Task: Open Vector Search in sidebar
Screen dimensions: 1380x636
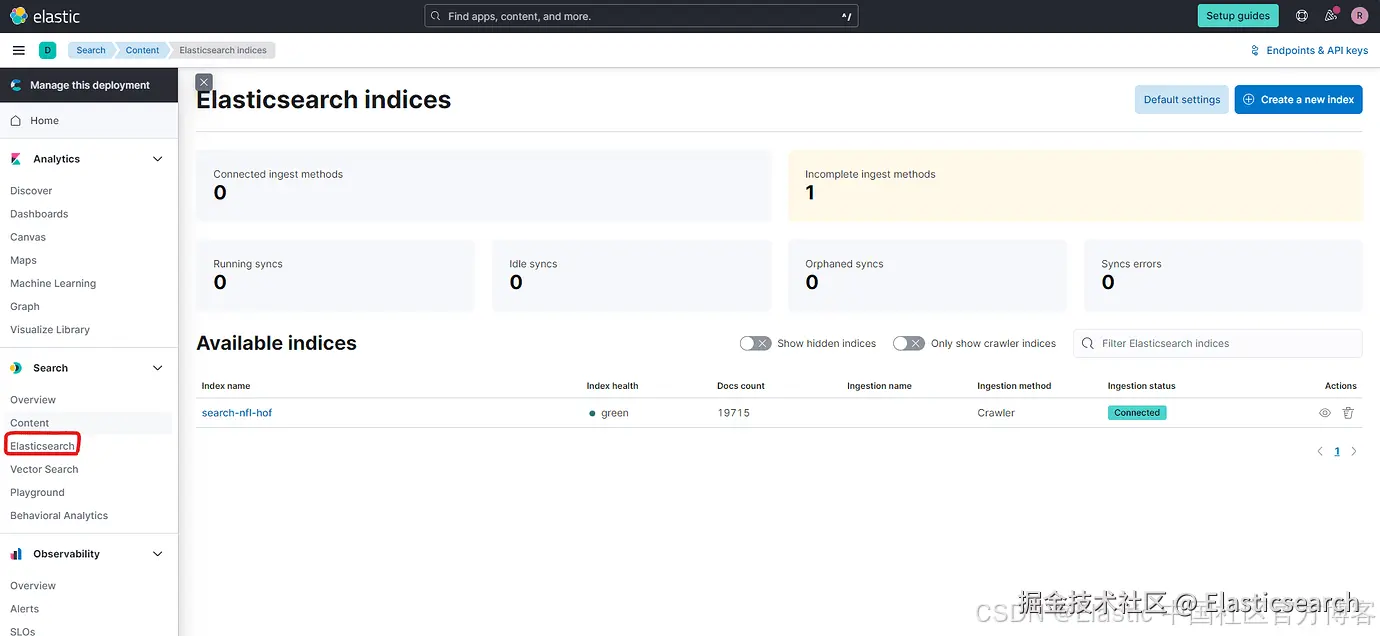Action: click(x=44, y=469)
